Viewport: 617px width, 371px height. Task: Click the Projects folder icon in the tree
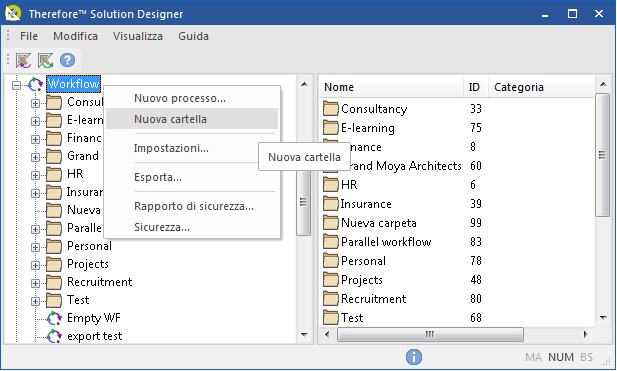click(54, 264)
